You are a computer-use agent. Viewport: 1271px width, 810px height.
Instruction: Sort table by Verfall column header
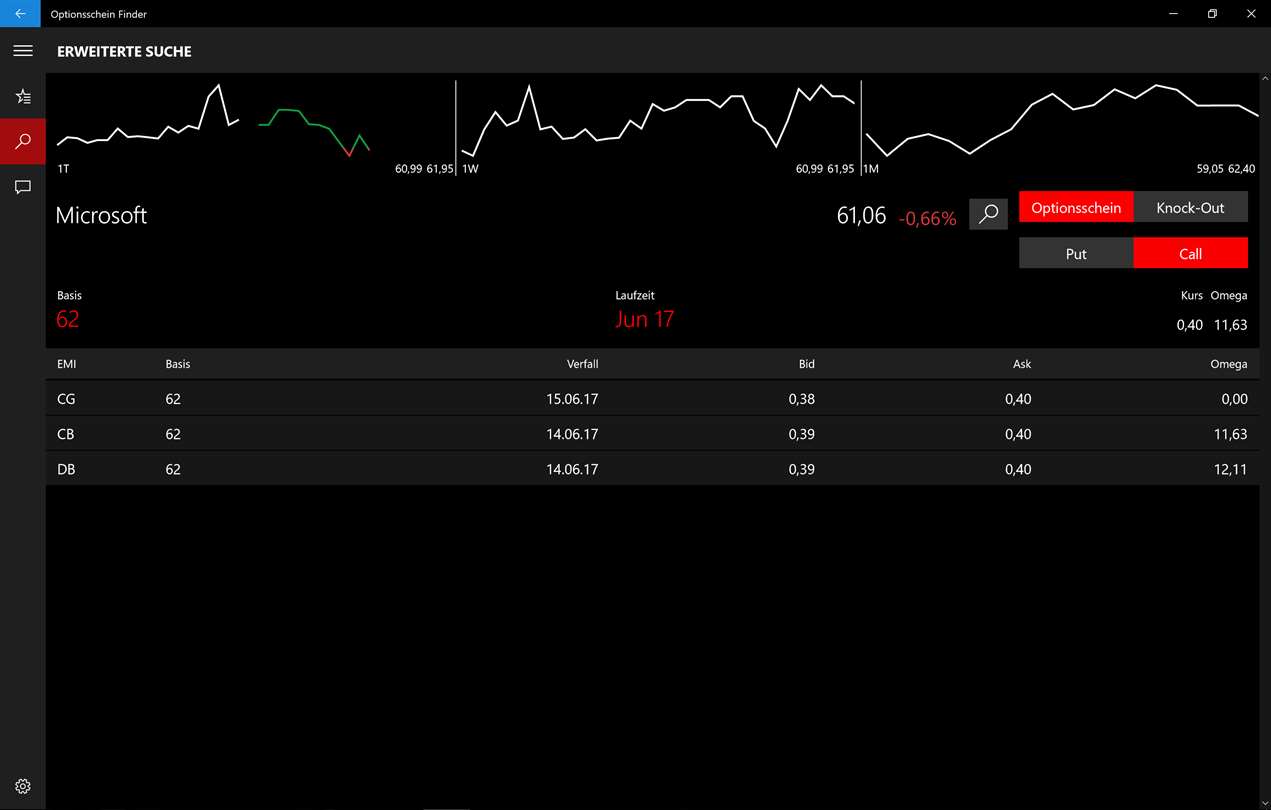(582, 364)
